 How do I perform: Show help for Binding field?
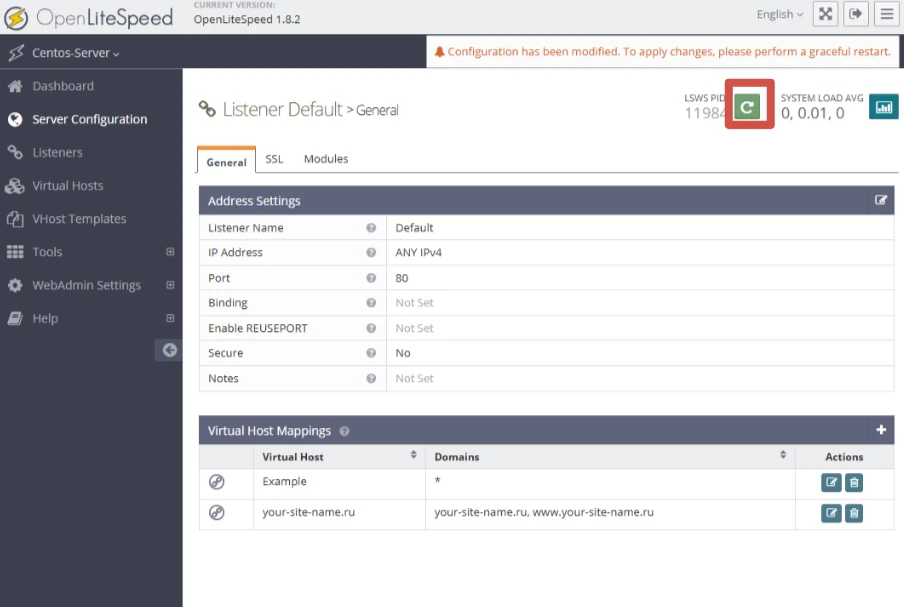(371, 303)
